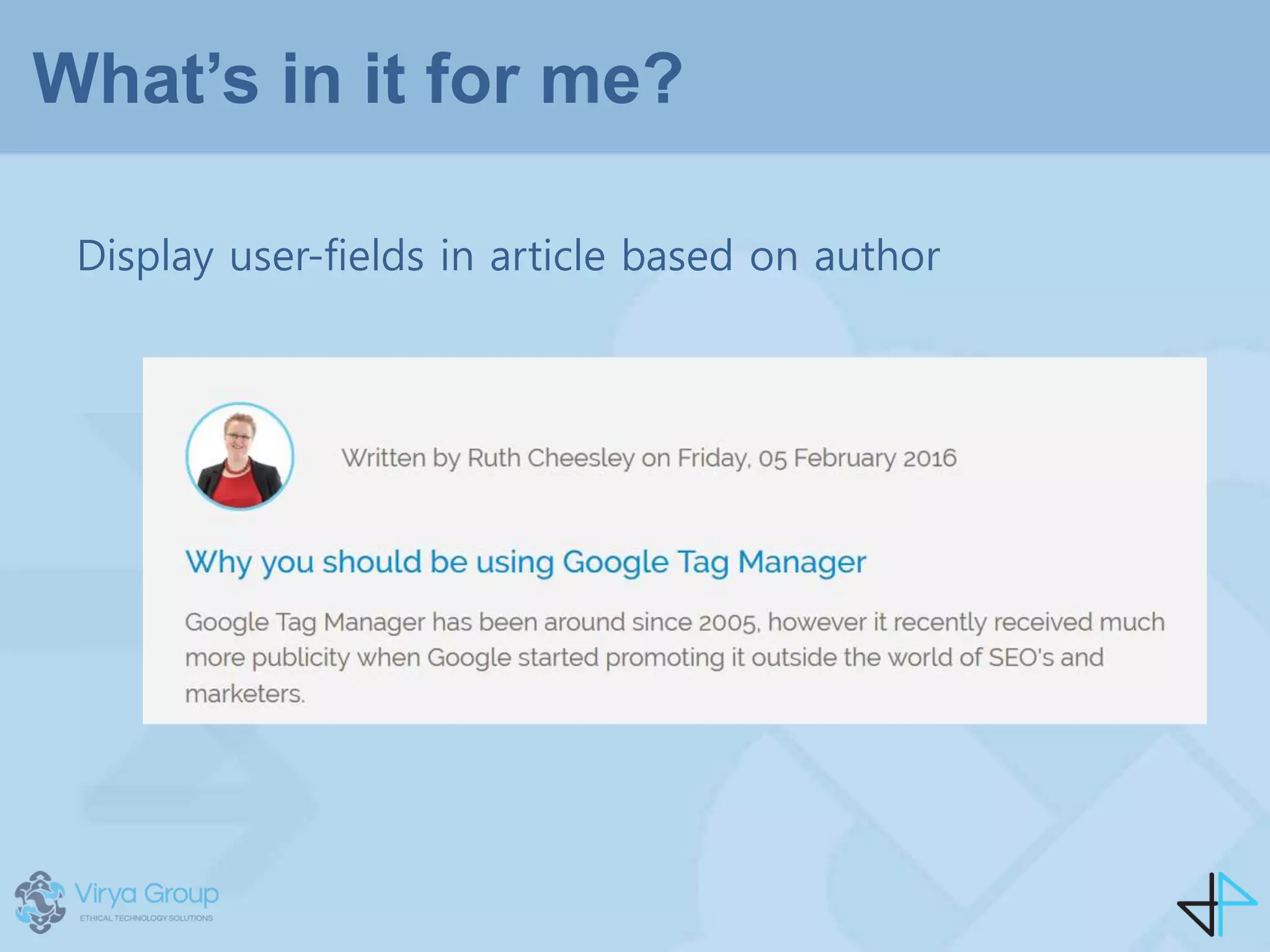Select the Virya Group swirl logo icon
1270x952 pixels.
(40, 902)
